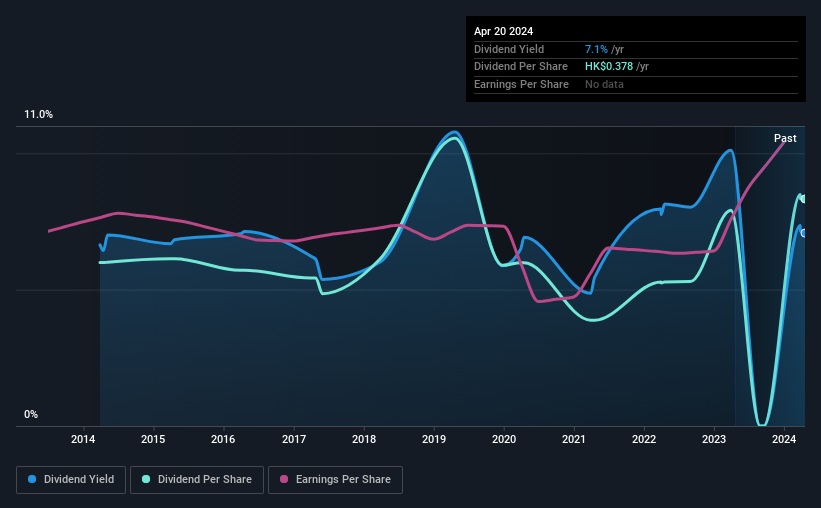Screen dimensions: 821x508
Task: Click the Apr 20 2024 tooltip date
Action: click(x=503, y=31)
